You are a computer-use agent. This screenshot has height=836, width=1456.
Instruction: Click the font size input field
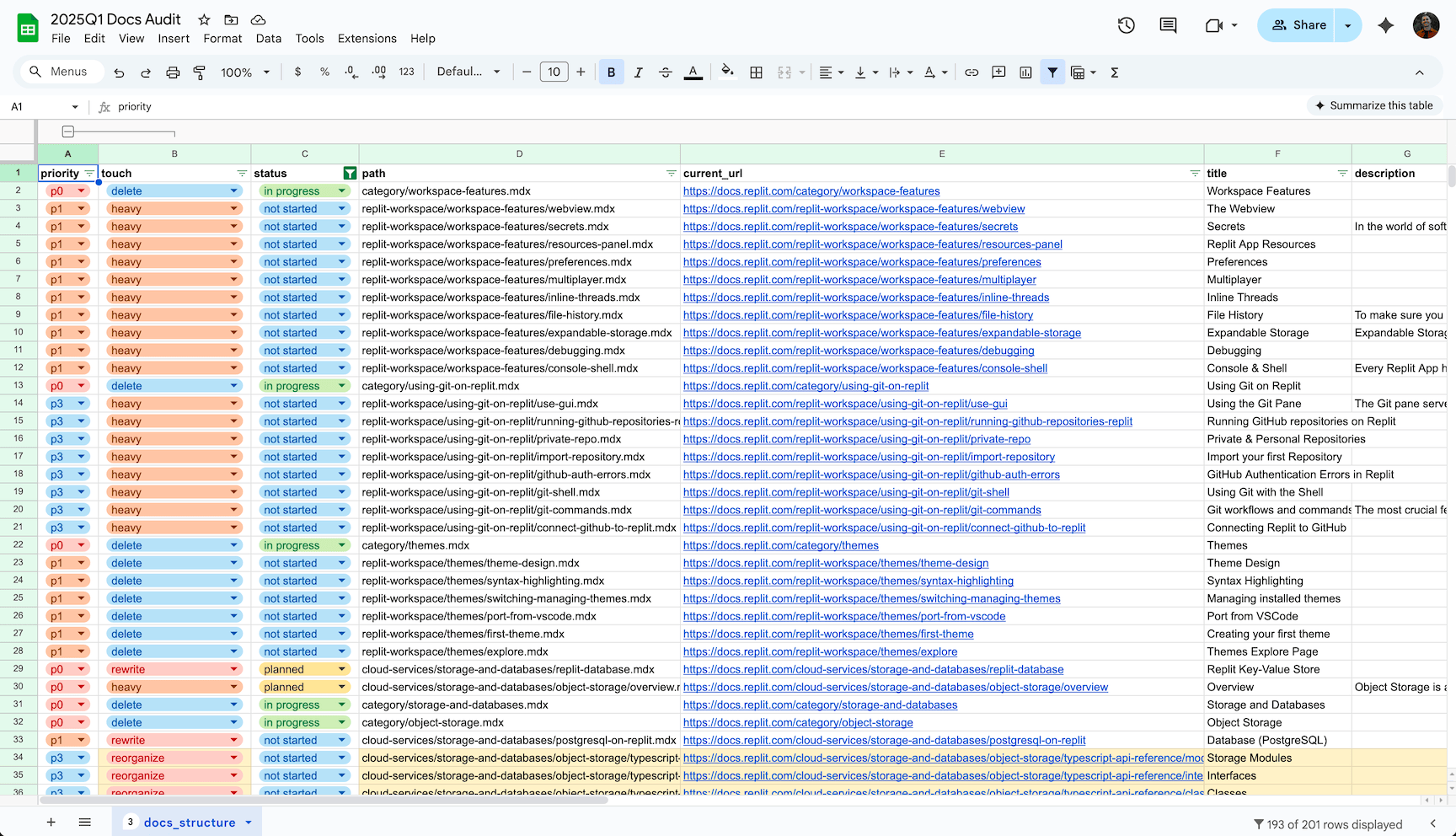(554, 72)
